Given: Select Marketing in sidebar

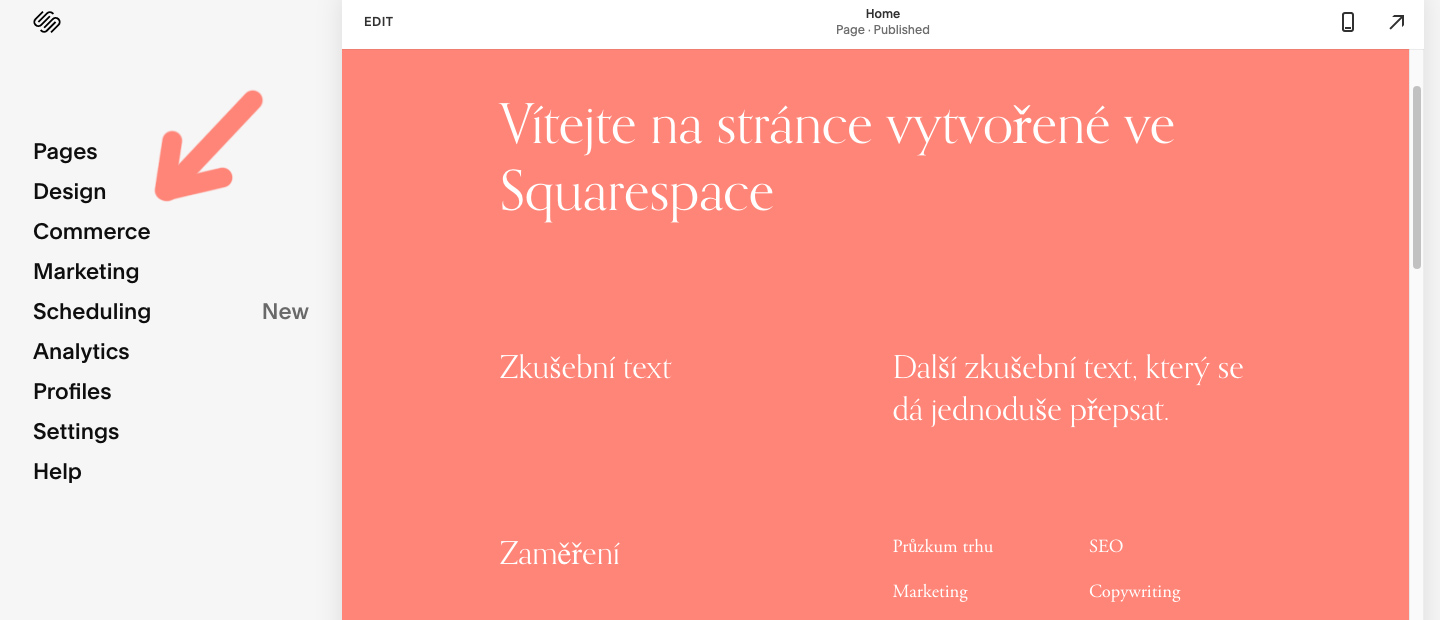Looking at the screenshot, I should (86, 271).
